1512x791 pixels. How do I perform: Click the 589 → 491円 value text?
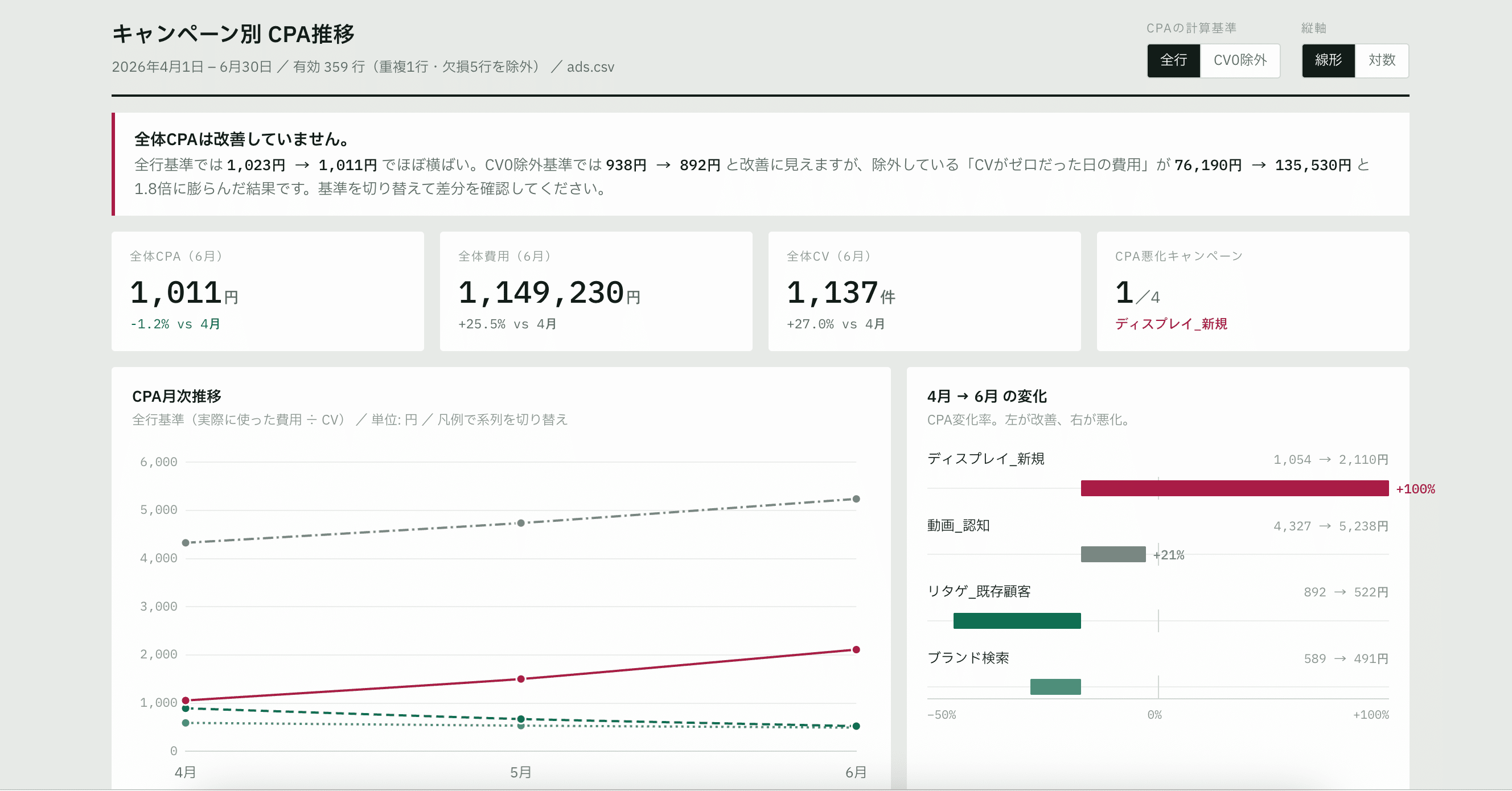(1346, 658)
